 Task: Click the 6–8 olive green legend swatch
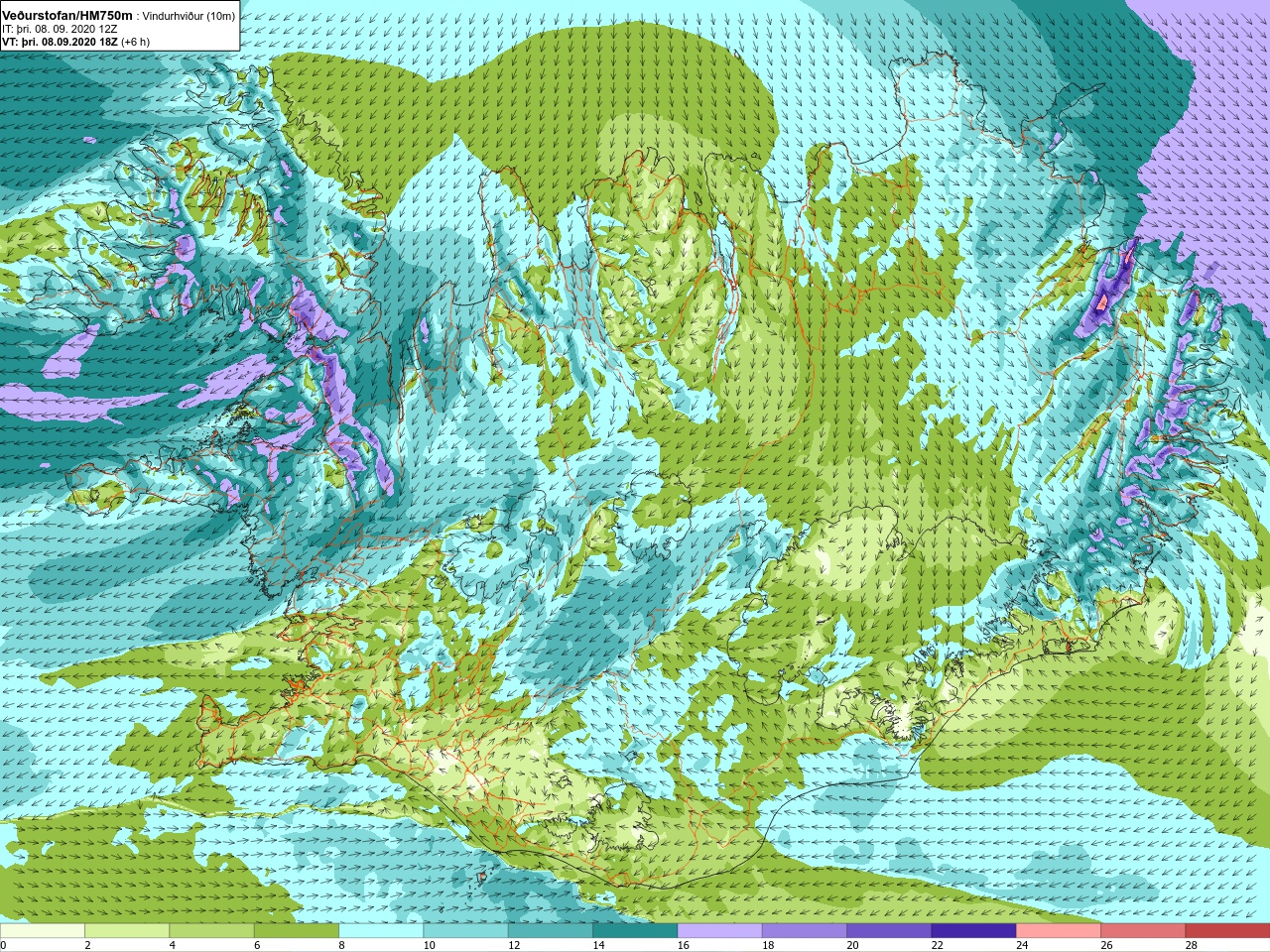(297, 930)
